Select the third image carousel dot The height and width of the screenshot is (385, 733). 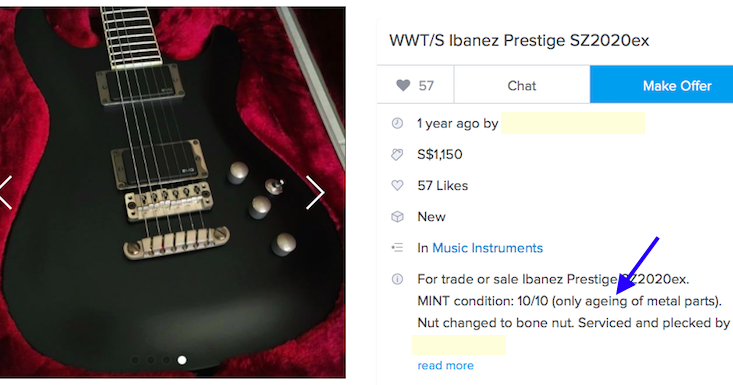(166, 360)
